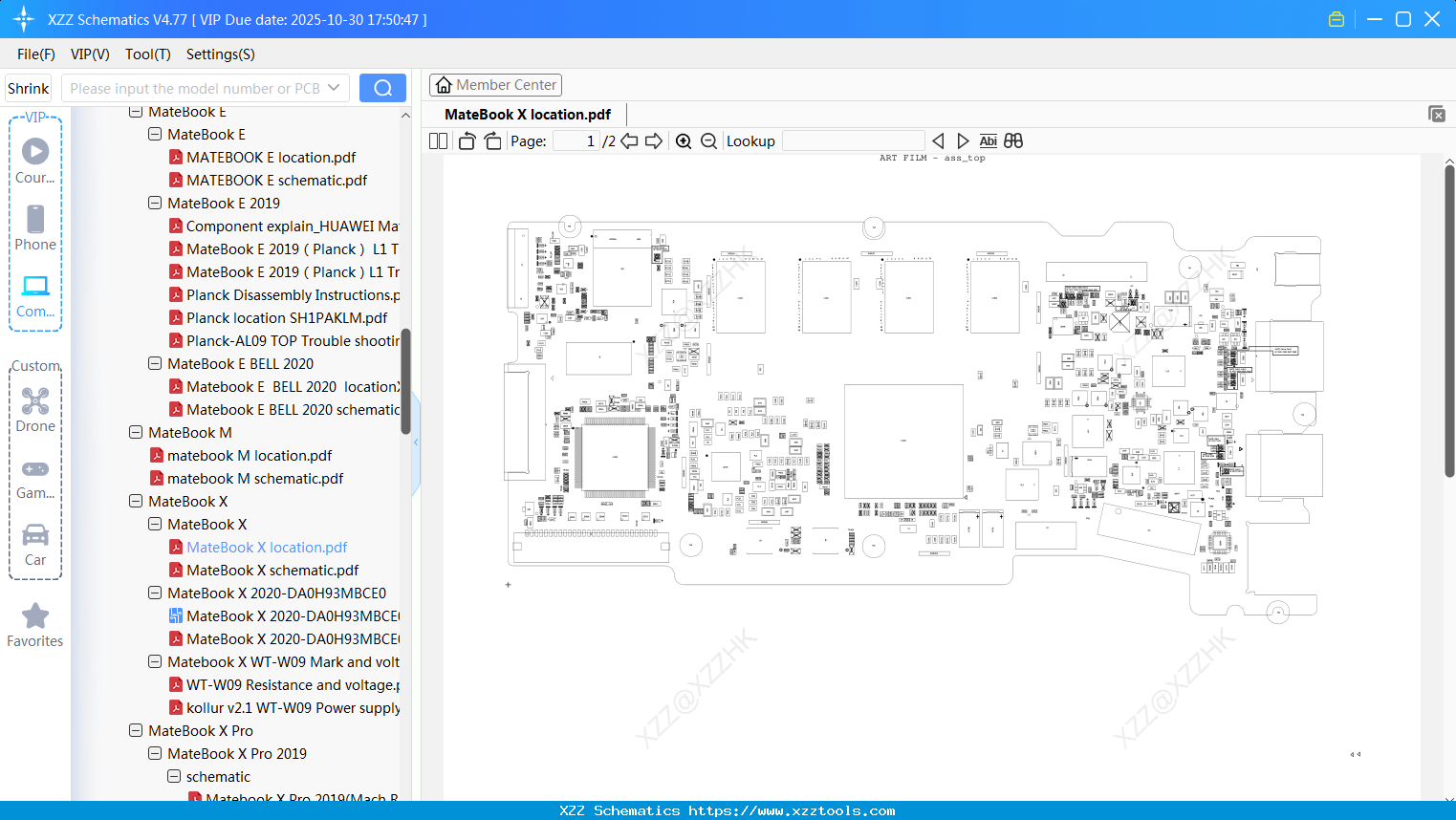1456x820 pixels.
Task: Zoom out of the schematic
Action: 708,140
